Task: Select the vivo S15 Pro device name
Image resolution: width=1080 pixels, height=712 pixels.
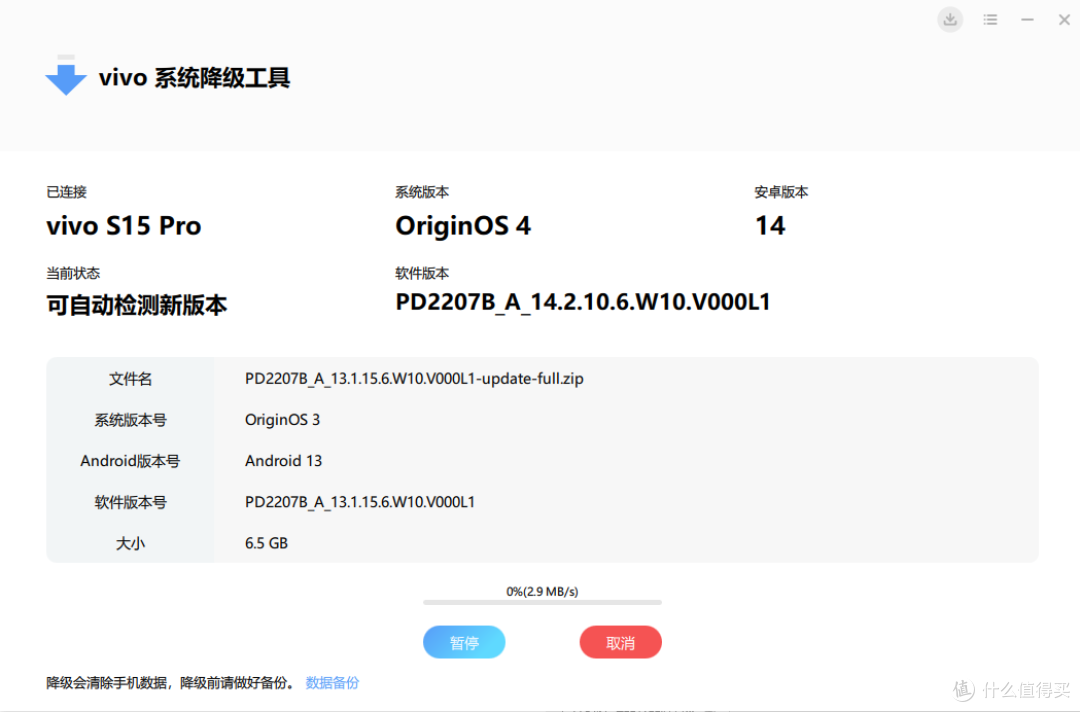Action: point(124,226)
